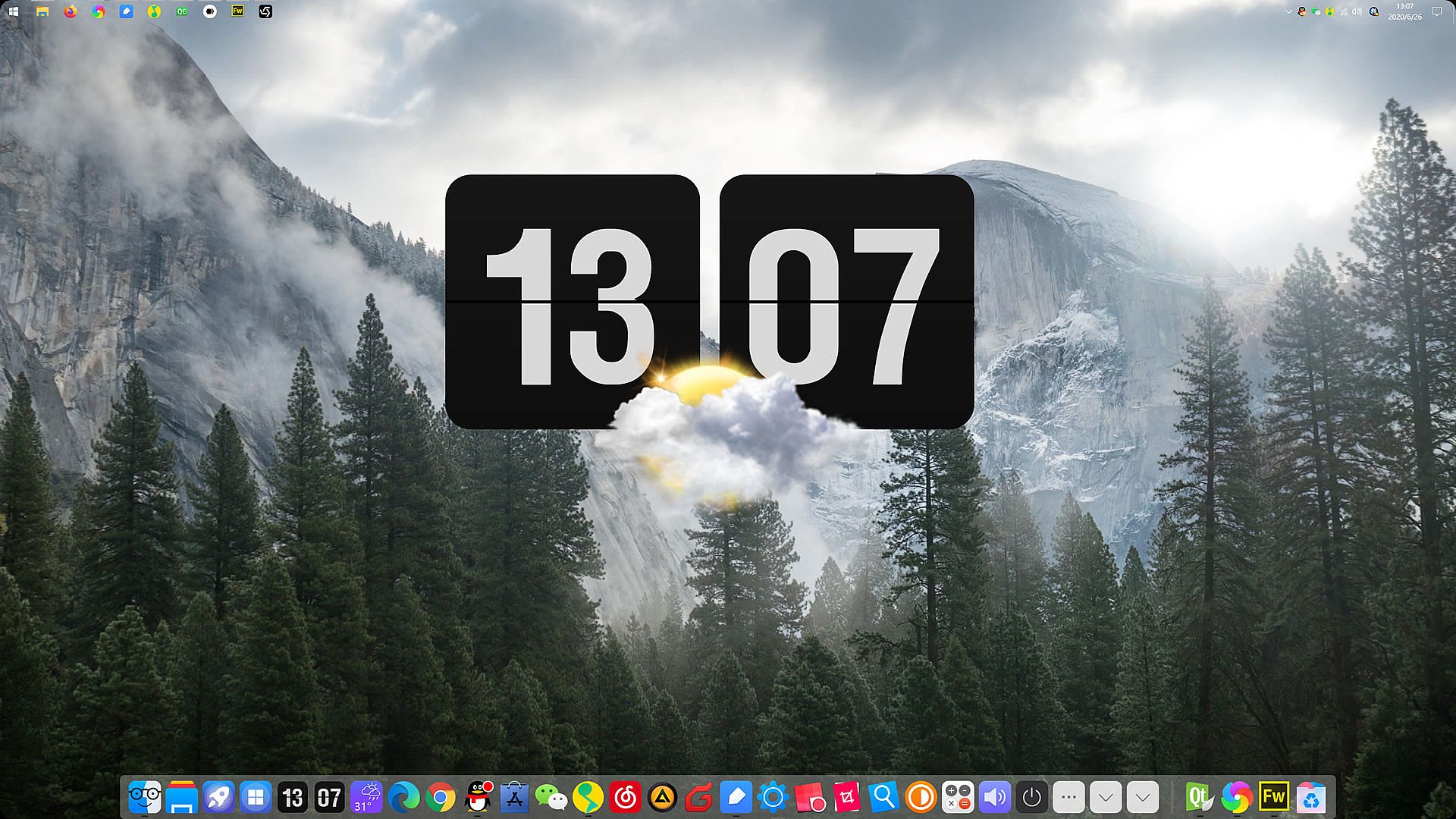Launch Google Chrome from the dock
Viewport: 1456px width, 819px height.
[x=441, y=798]
